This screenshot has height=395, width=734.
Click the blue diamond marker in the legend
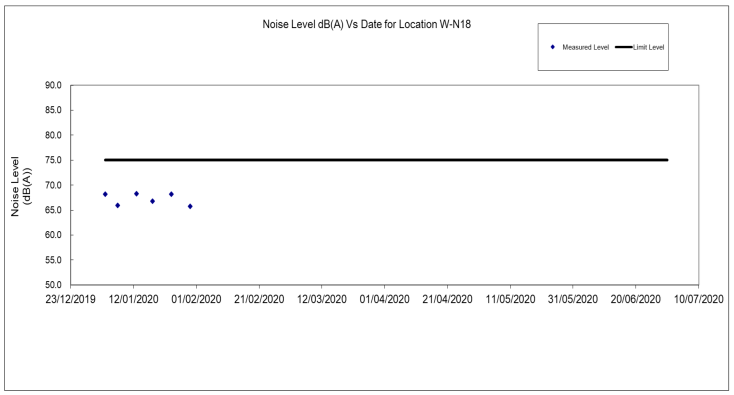552,47
